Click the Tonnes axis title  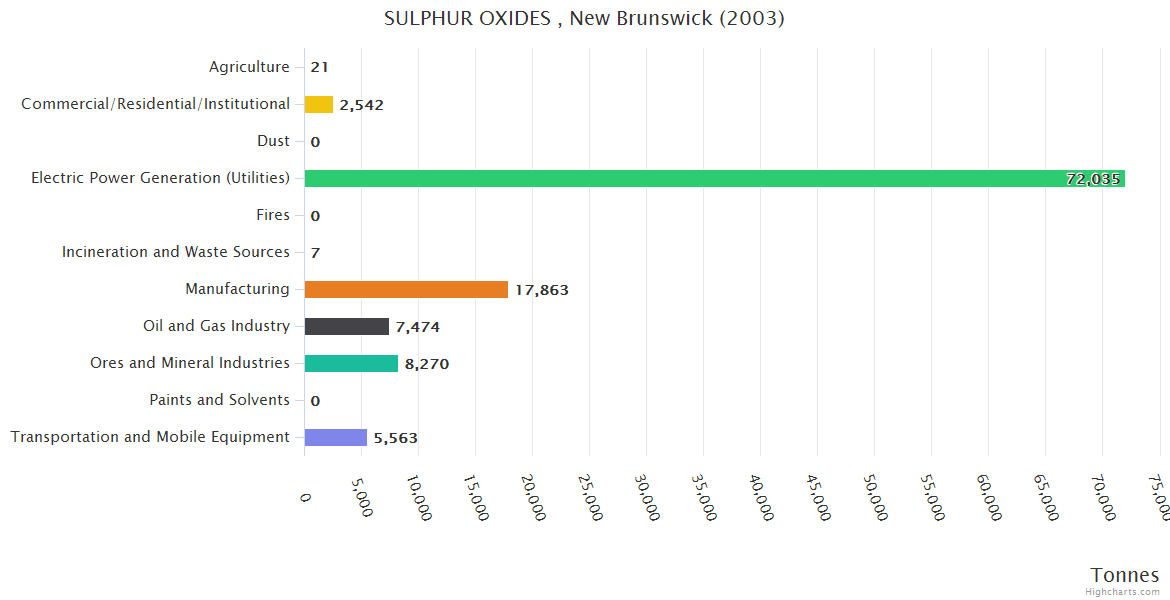point(1125,574)
